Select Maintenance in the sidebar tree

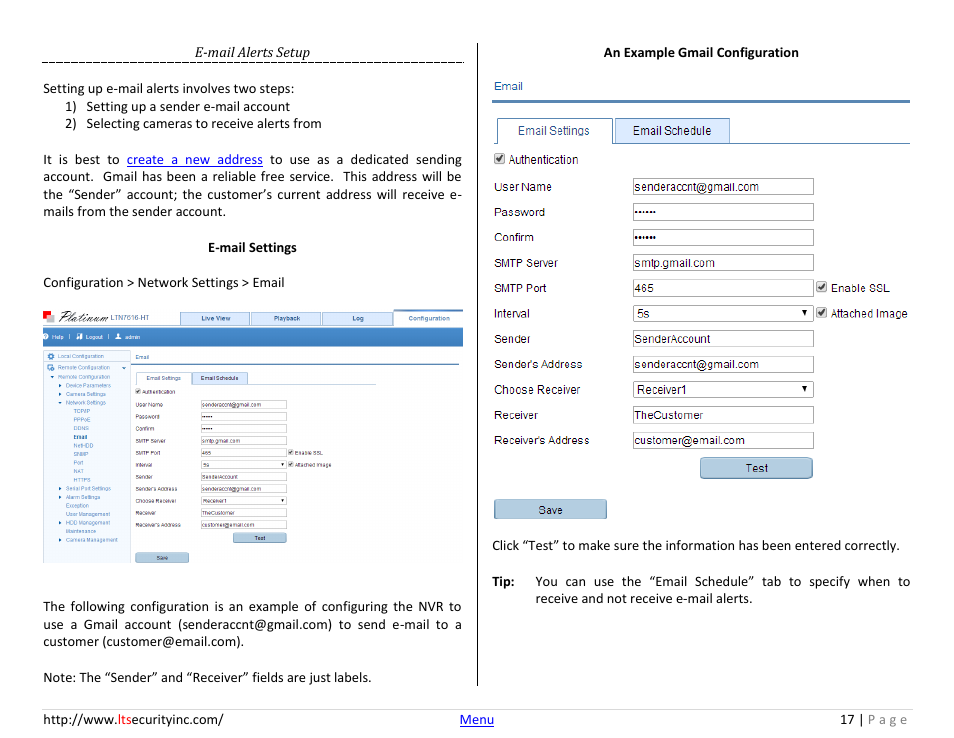click(81, 531)
